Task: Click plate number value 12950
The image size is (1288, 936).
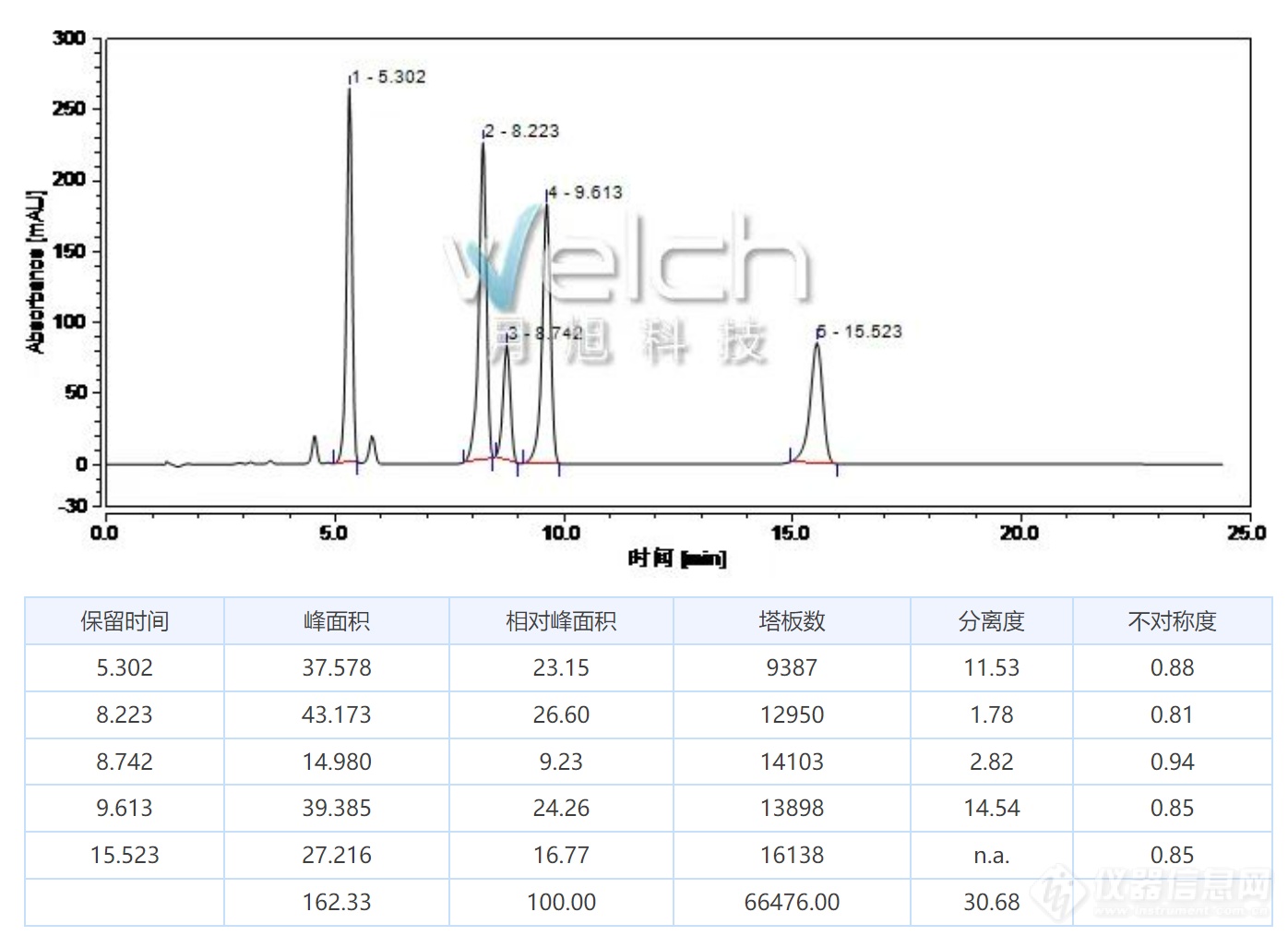Action: [792, 714]
